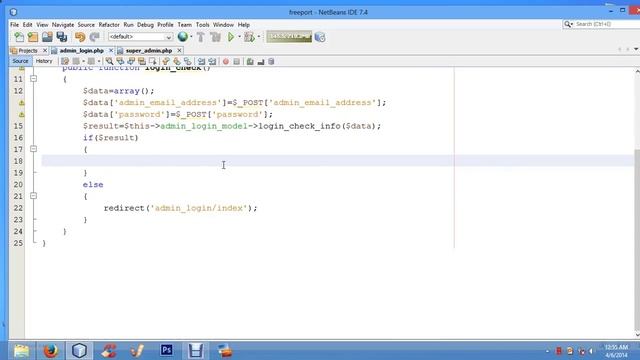
Task: Switch to Source view button
Action: point(20,61)
